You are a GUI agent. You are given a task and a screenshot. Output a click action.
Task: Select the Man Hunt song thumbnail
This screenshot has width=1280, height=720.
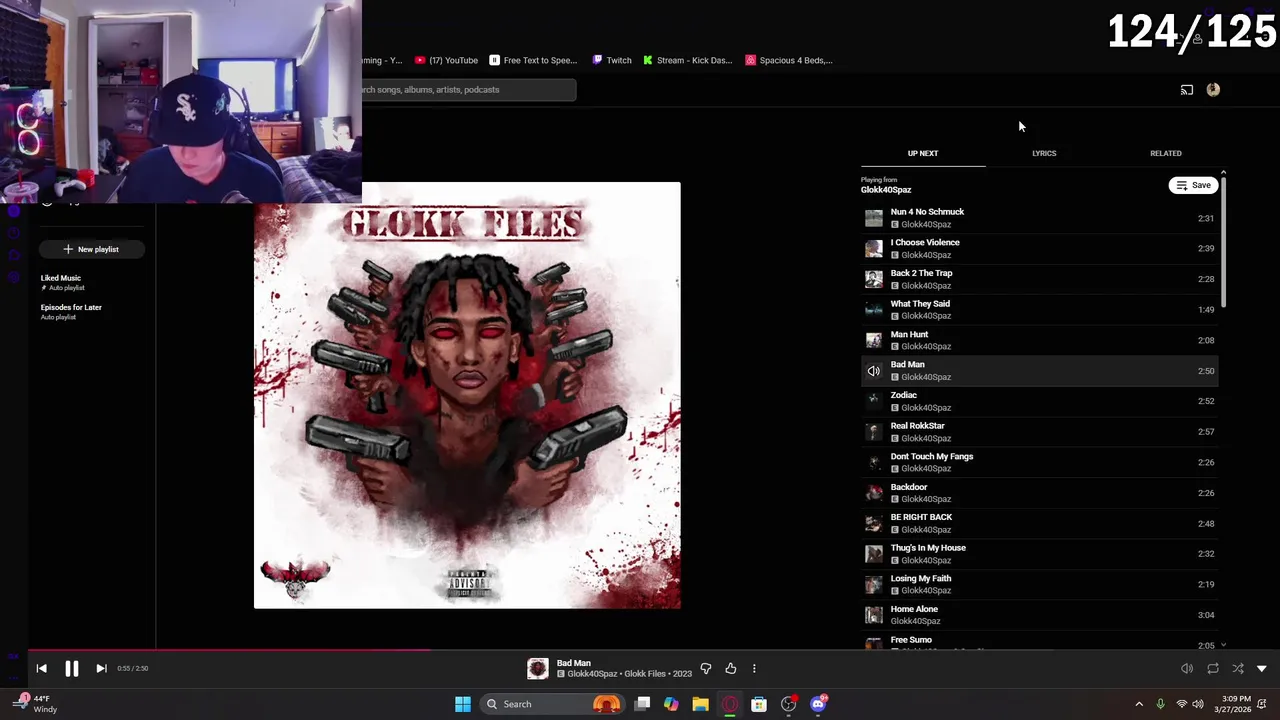tap(874, 340)
